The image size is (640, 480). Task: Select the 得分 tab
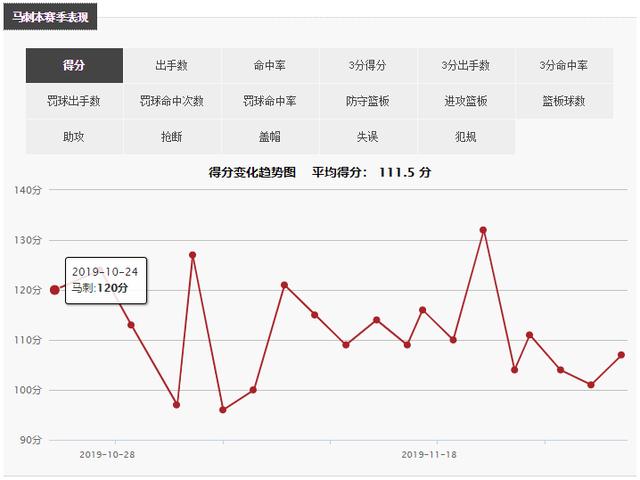(74, 65)
